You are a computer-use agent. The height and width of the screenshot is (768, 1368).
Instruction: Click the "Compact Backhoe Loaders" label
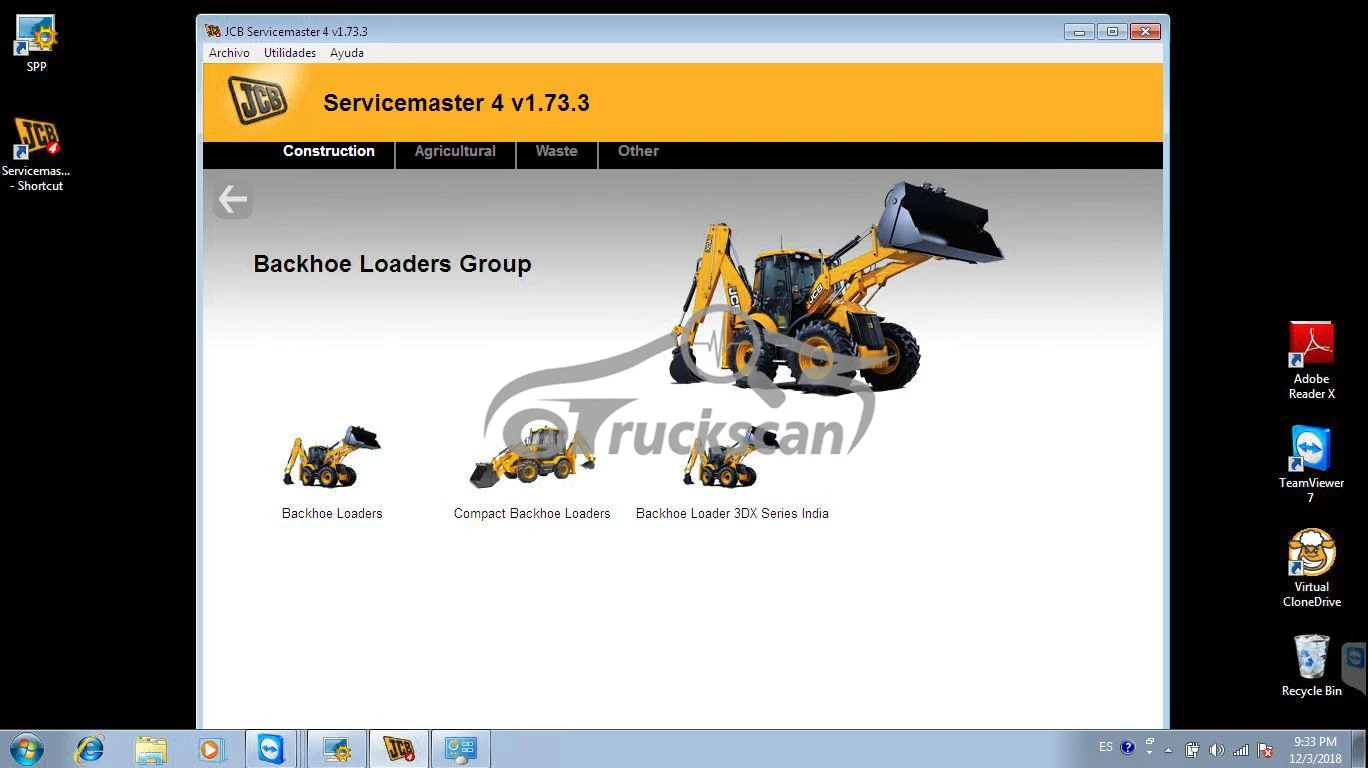pyautogui.click(x=532, y=514)
